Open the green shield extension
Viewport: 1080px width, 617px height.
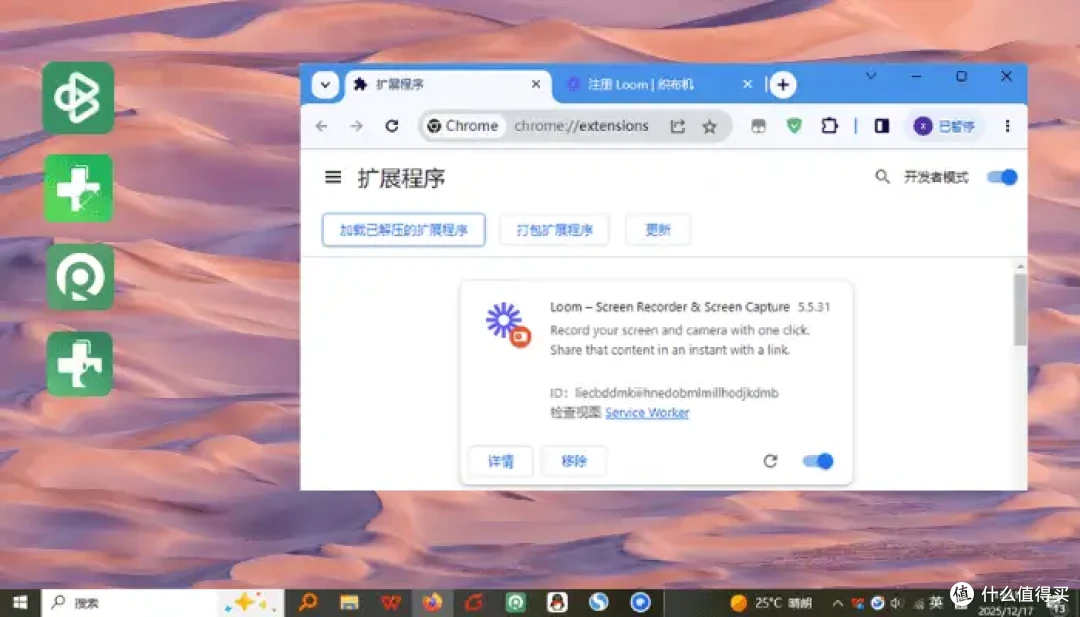pyautogui.click(x=794, y=125)
